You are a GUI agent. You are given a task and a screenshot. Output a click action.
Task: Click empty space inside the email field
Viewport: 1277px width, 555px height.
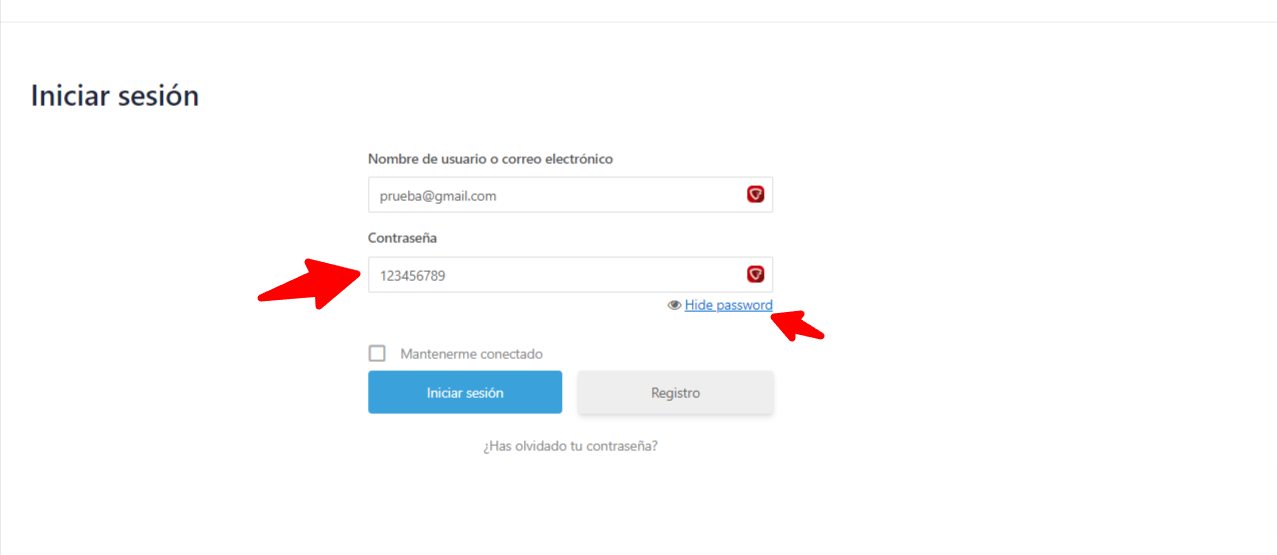(620, 195)
